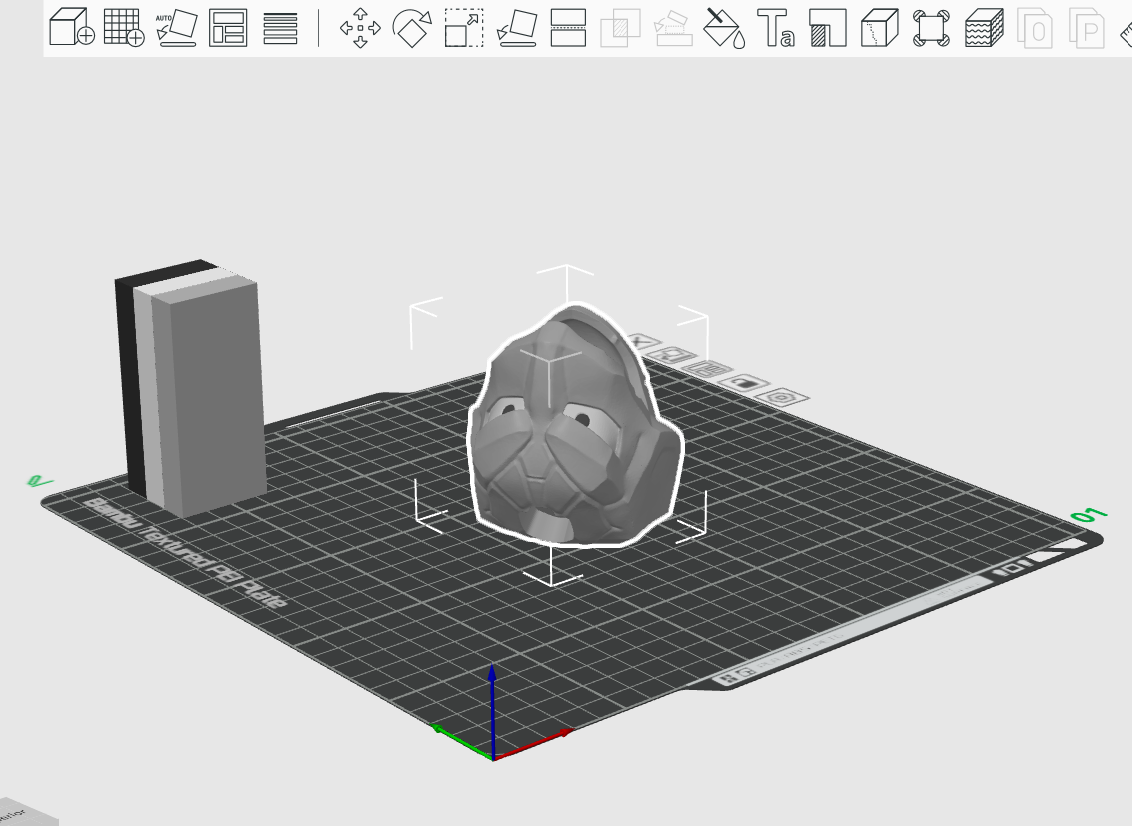The width and height of the screenshot is (1132, 826).
Task: Run Auto orient from the top toolbar
Action: (177, 27)
